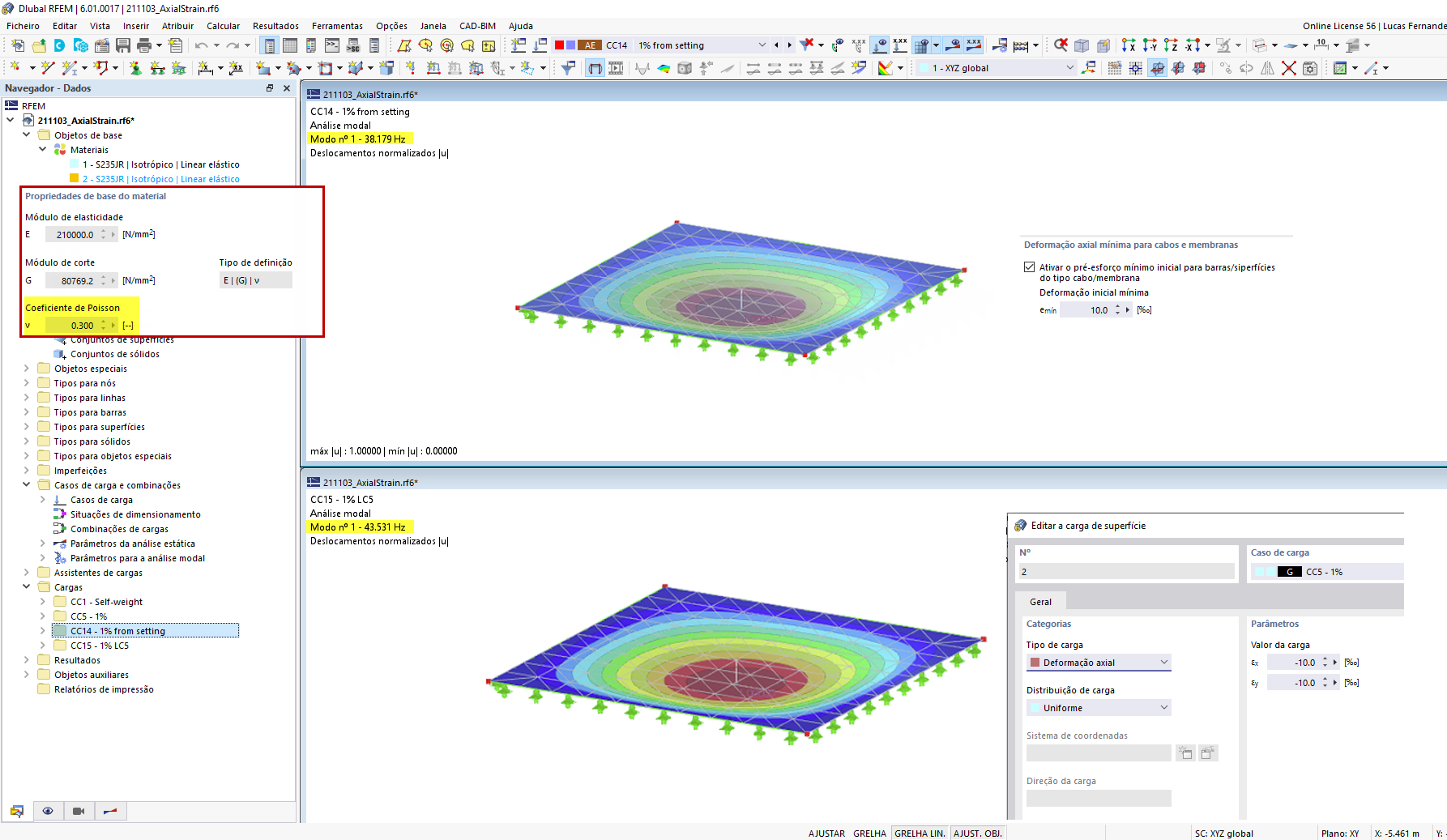Open the color scale results icon
Image resolution: width=1447 pixels, height=840 pixels.
(x=886, y=68)
